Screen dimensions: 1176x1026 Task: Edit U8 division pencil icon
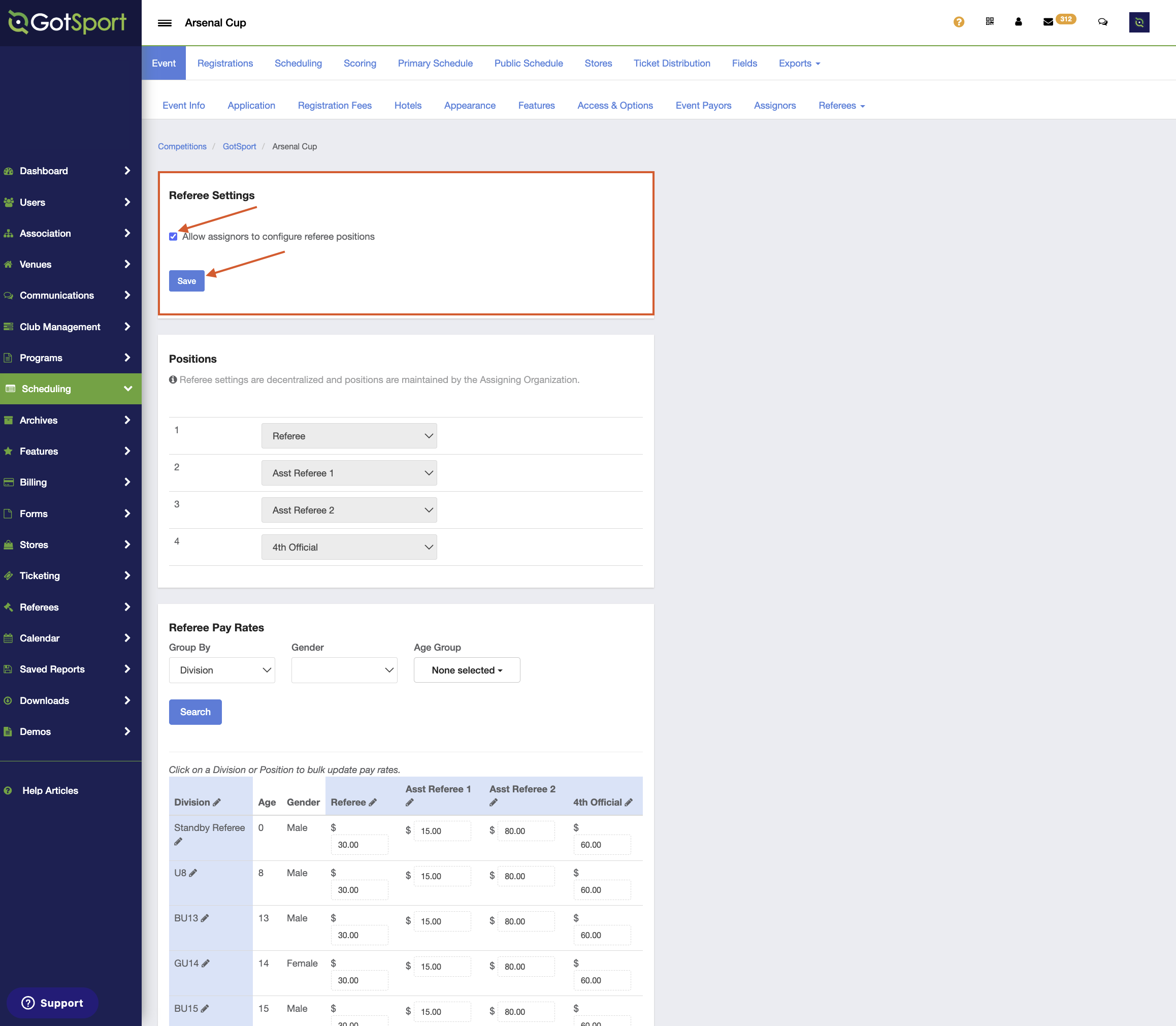(x=193, y=873)
